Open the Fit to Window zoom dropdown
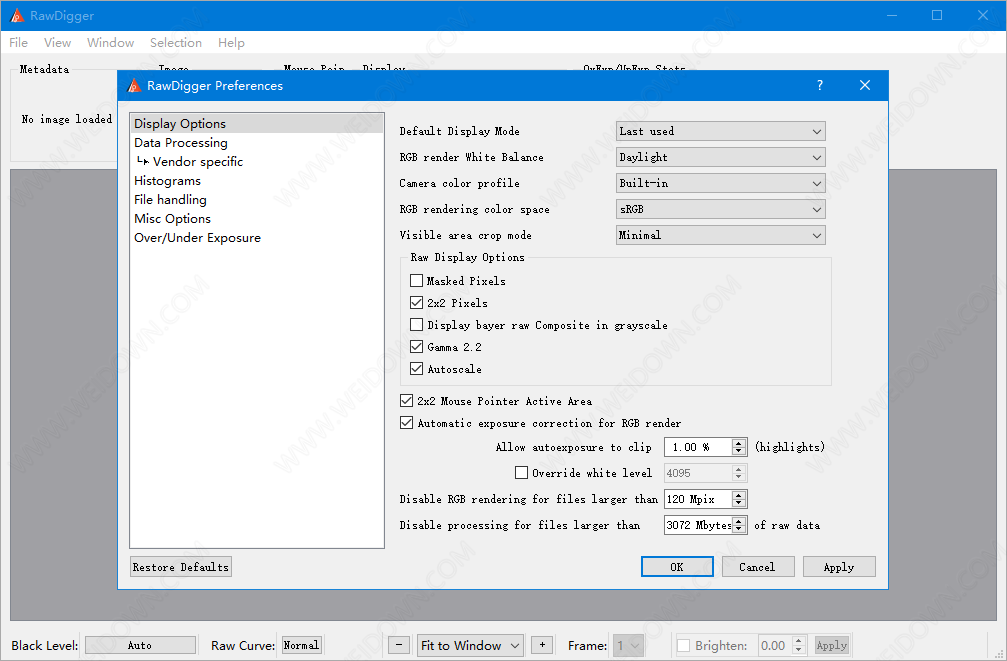Viewport: 1007px width, 661px height. [x=470, y=645]
